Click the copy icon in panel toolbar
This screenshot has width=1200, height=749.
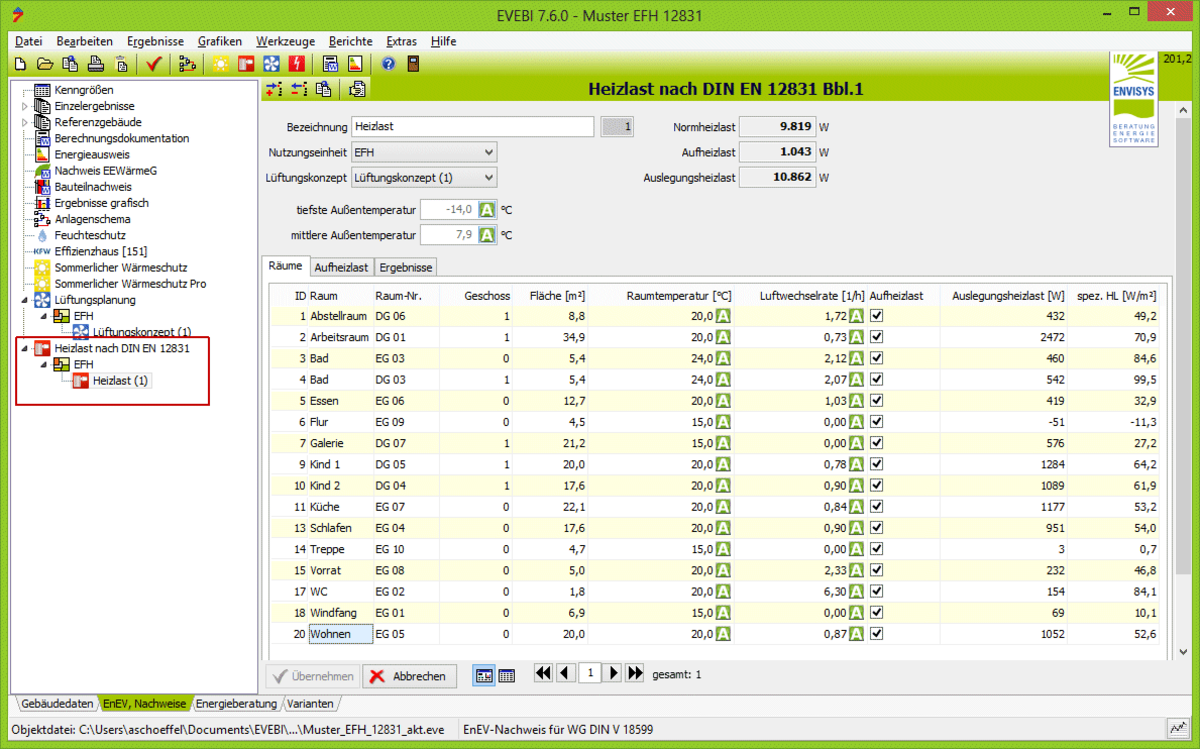323,89
